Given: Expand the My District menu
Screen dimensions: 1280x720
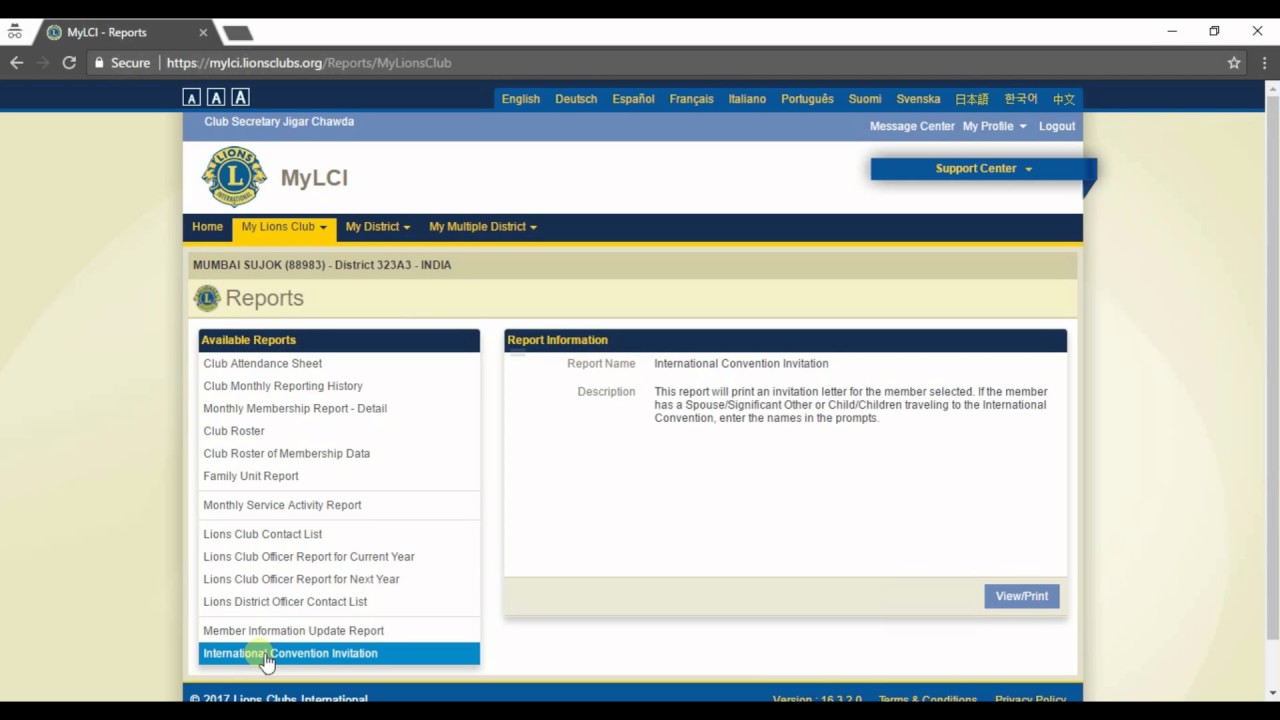Looking at the screenshot, I should (x=378, y=227).
